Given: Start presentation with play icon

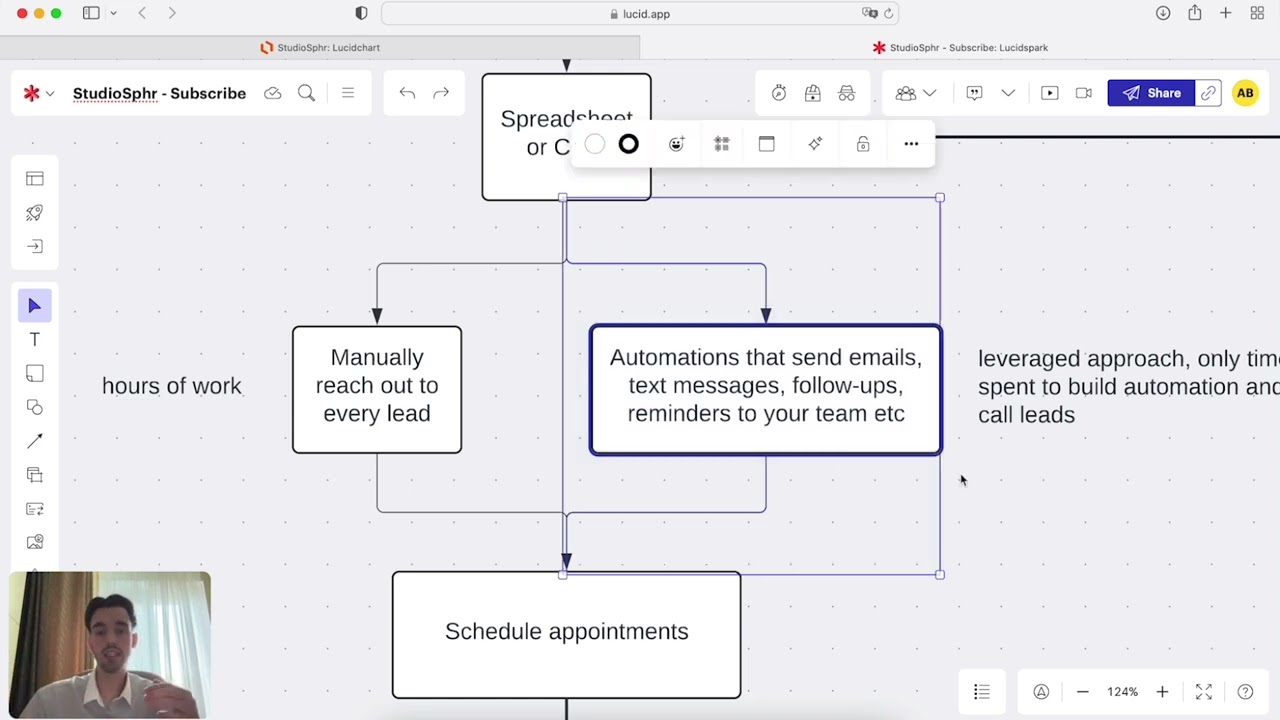Looking at the screenshot, I should coord(1050,93).
